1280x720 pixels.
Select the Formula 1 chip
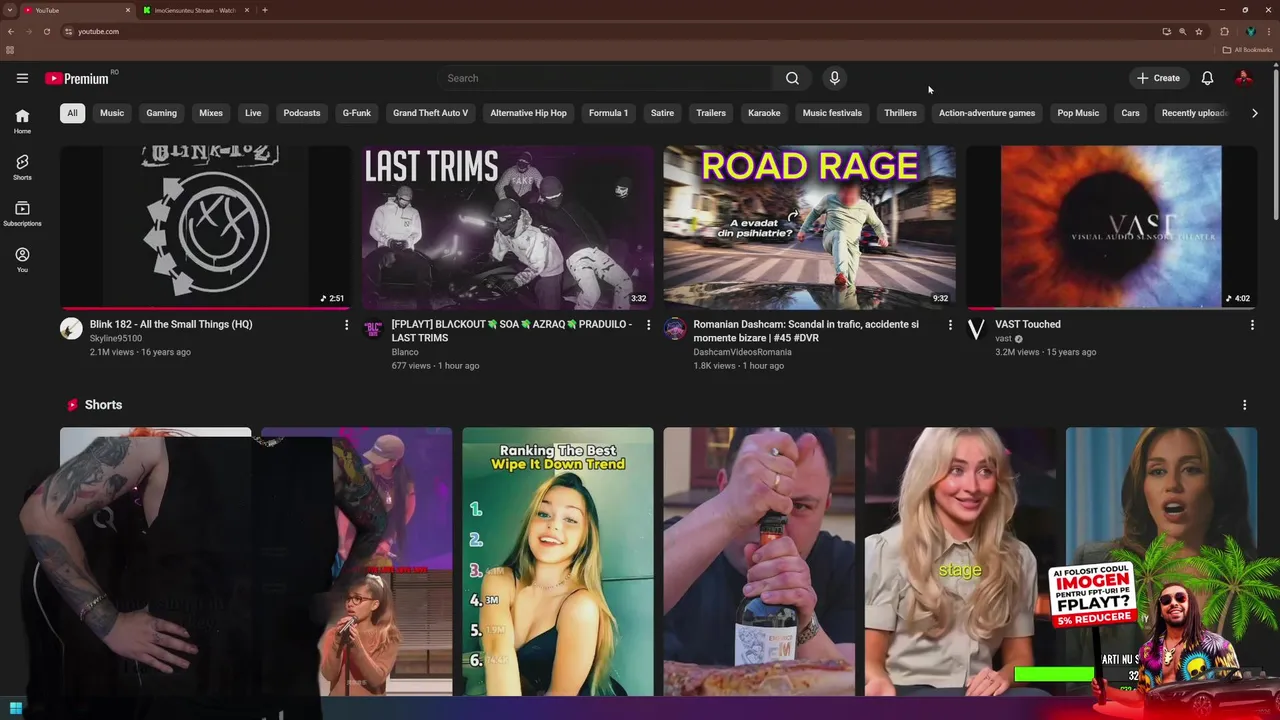[x=608, y=113]
